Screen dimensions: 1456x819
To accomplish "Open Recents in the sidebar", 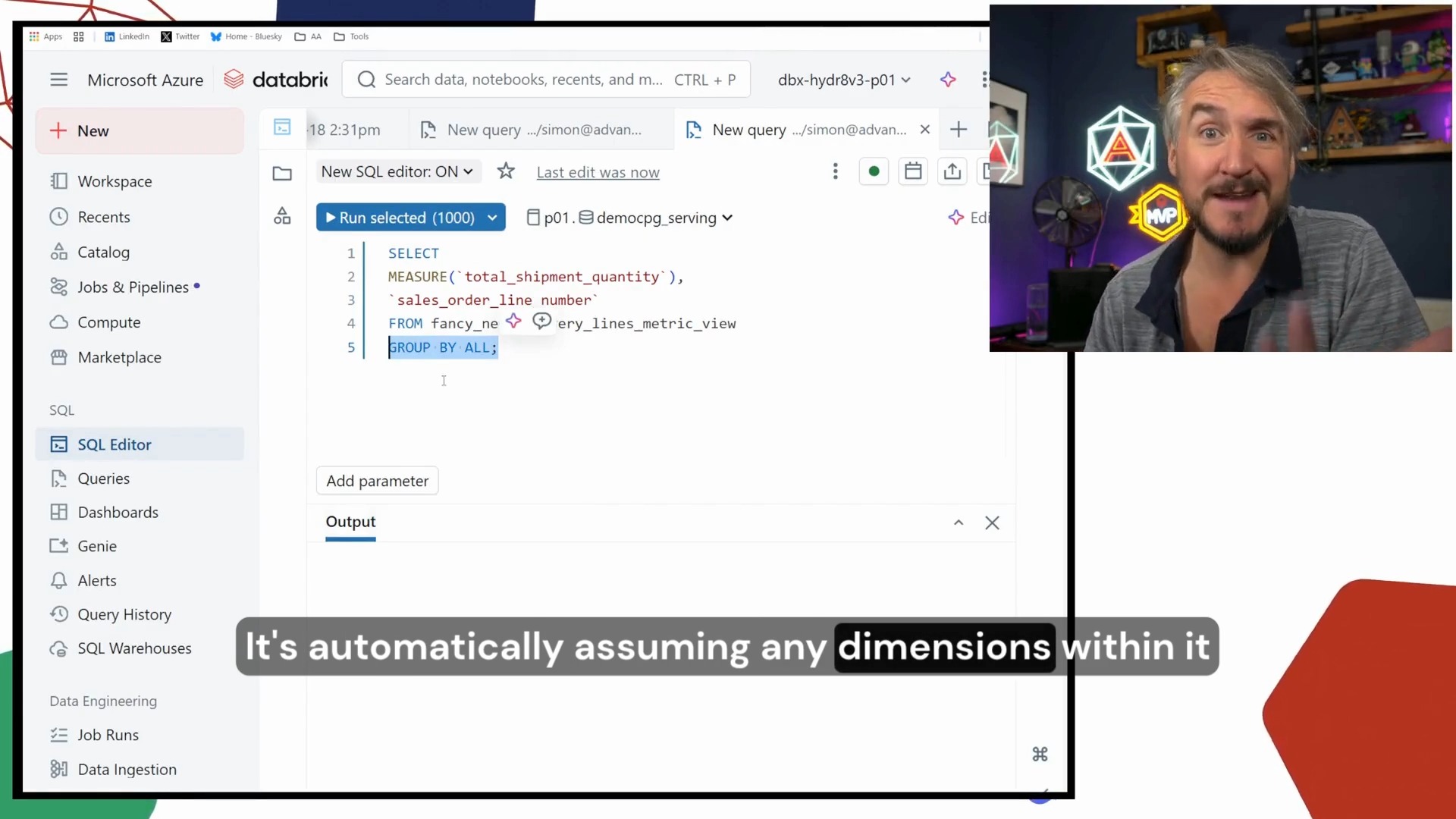I will (x=140, y=217).
